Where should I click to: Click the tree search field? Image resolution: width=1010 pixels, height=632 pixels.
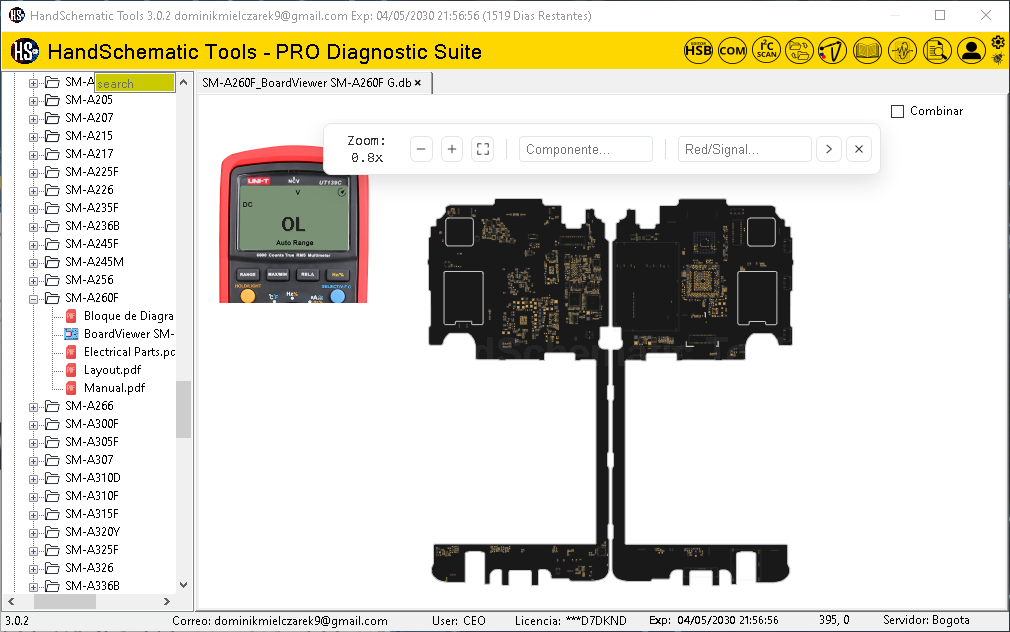pyautogui.click(x=135, y=82)
